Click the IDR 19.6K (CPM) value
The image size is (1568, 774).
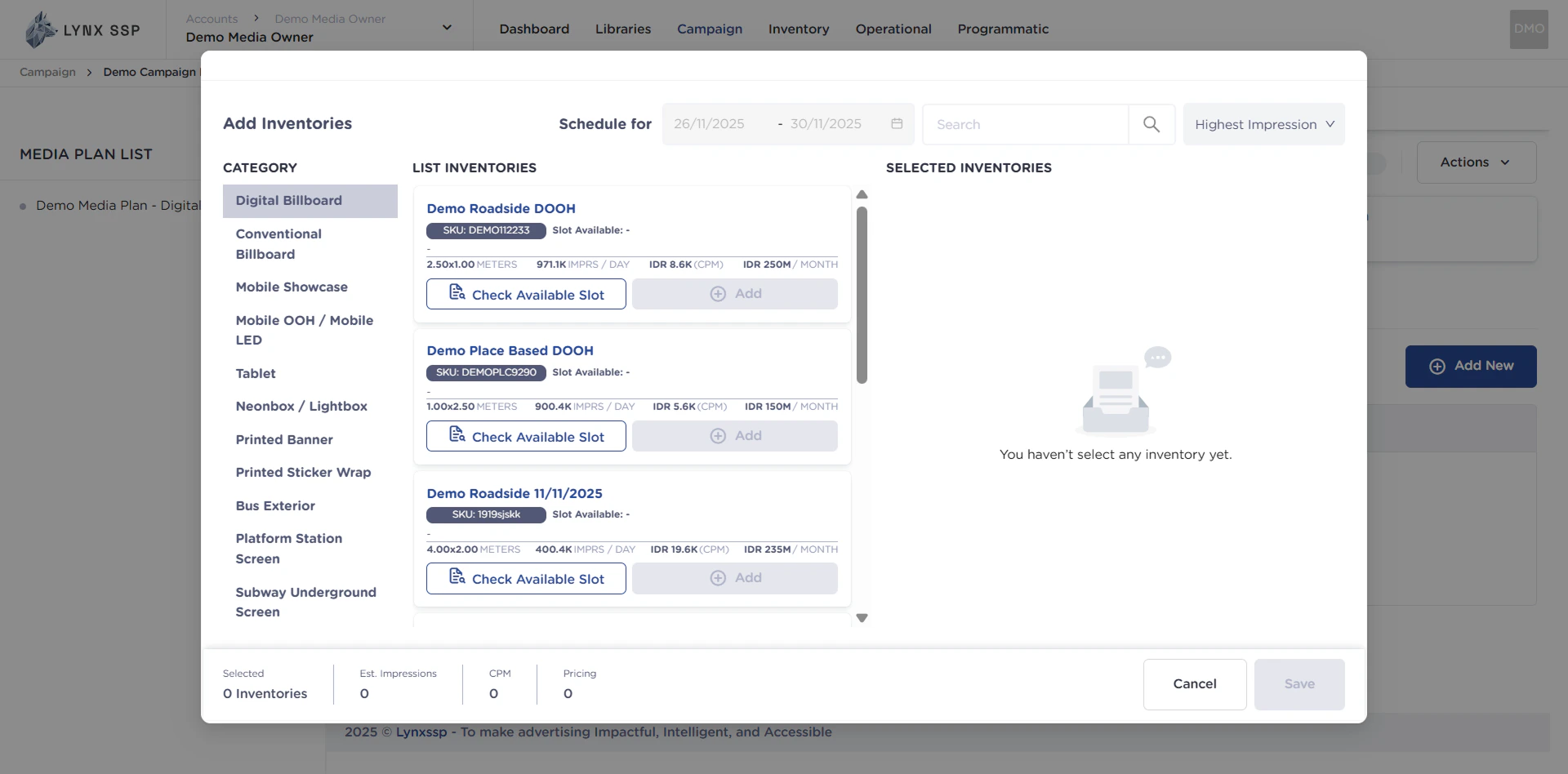click(x=689, y=549)
